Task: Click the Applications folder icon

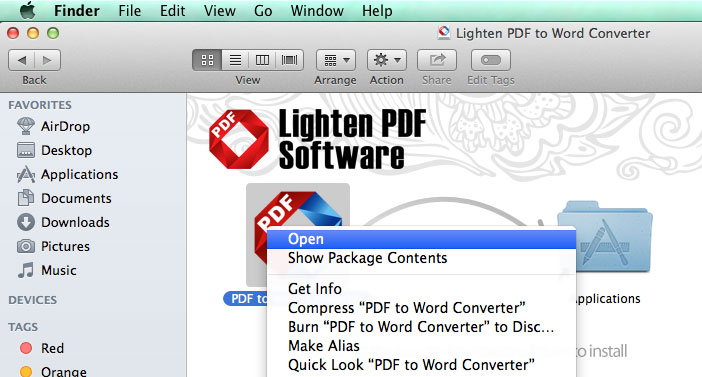Action: click(604, 236)
